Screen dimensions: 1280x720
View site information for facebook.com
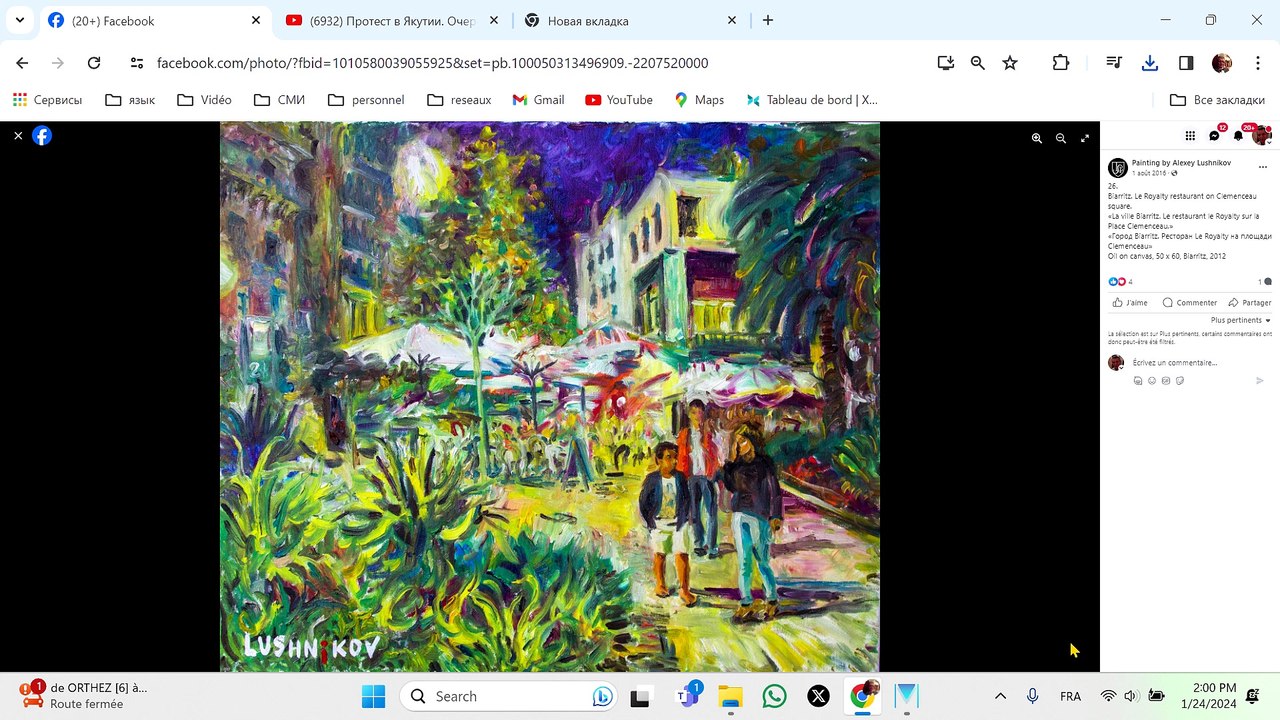(137, 63)
